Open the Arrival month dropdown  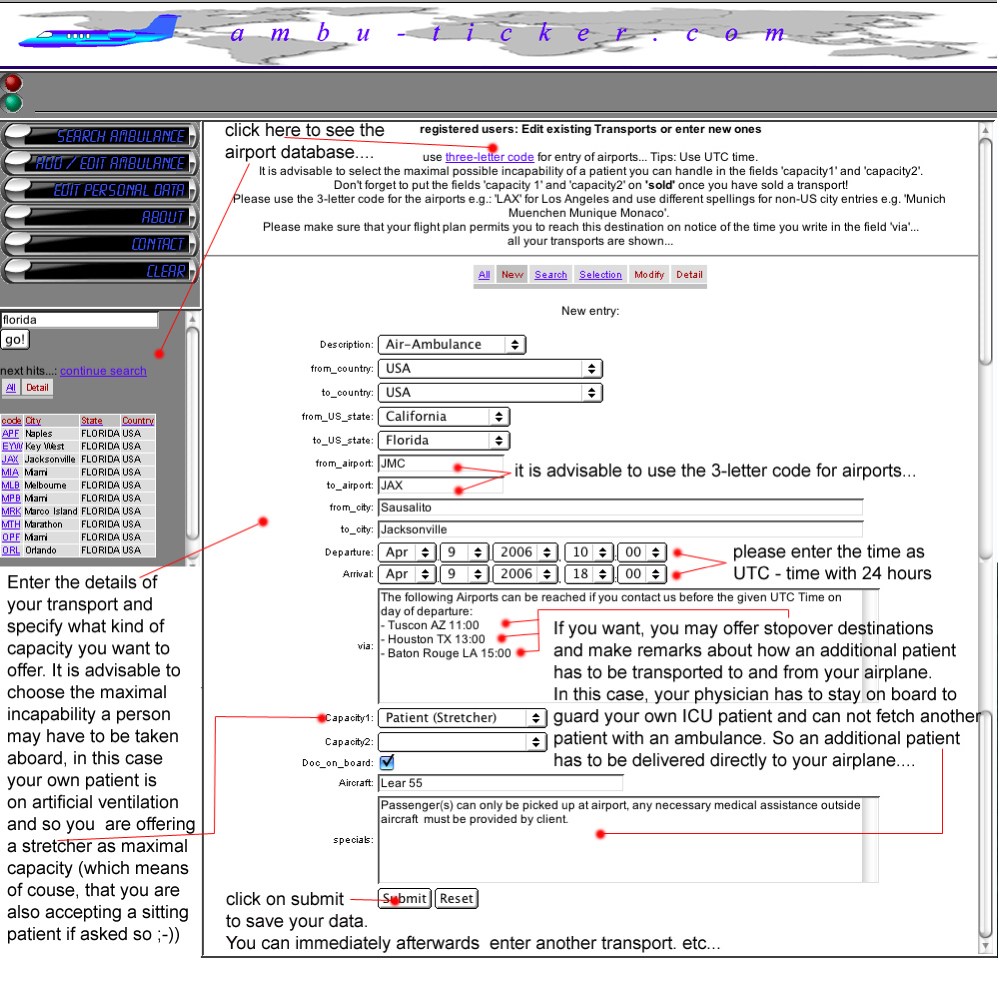(x=408, y=574)
